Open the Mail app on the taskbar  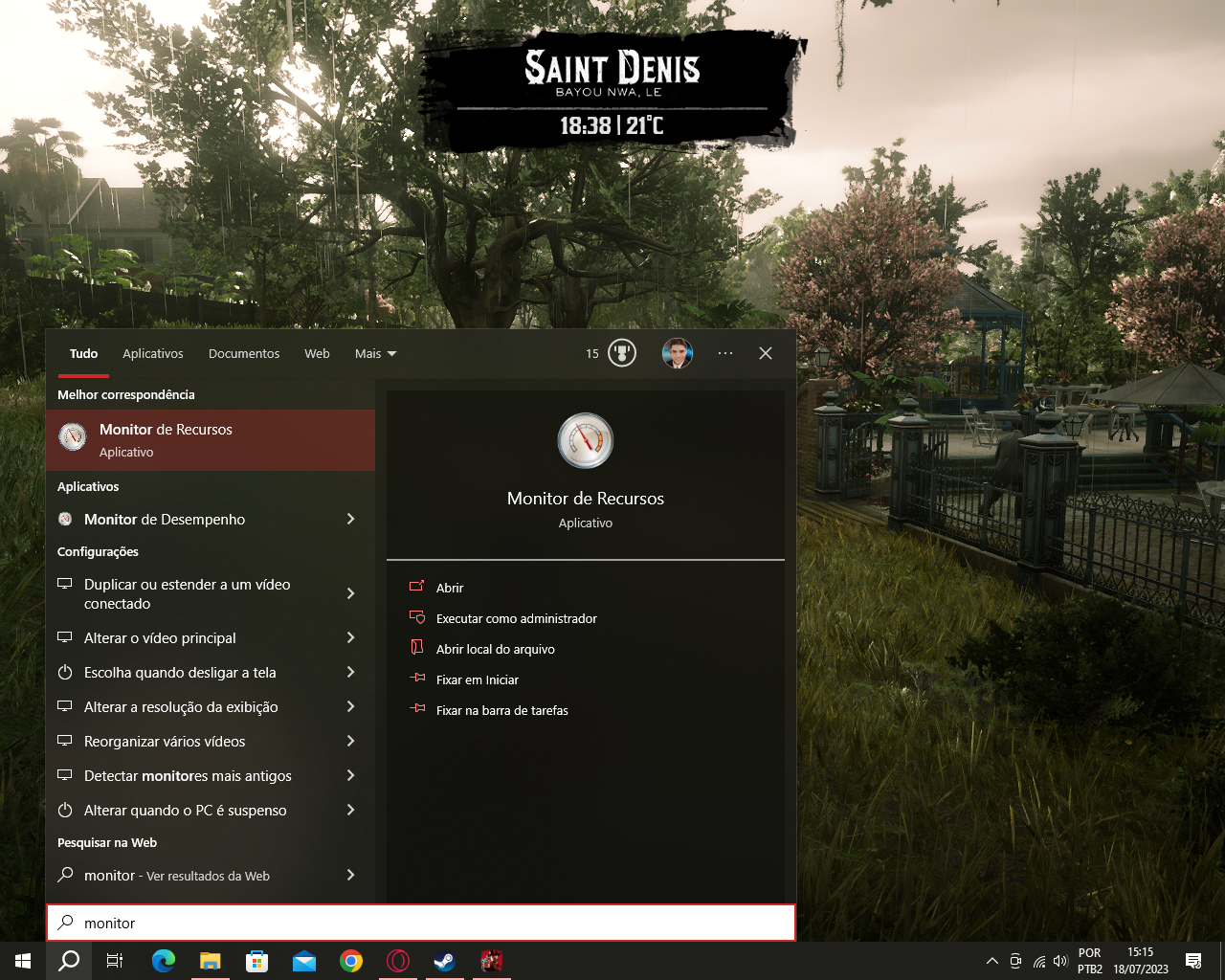[x=304, y=961]
